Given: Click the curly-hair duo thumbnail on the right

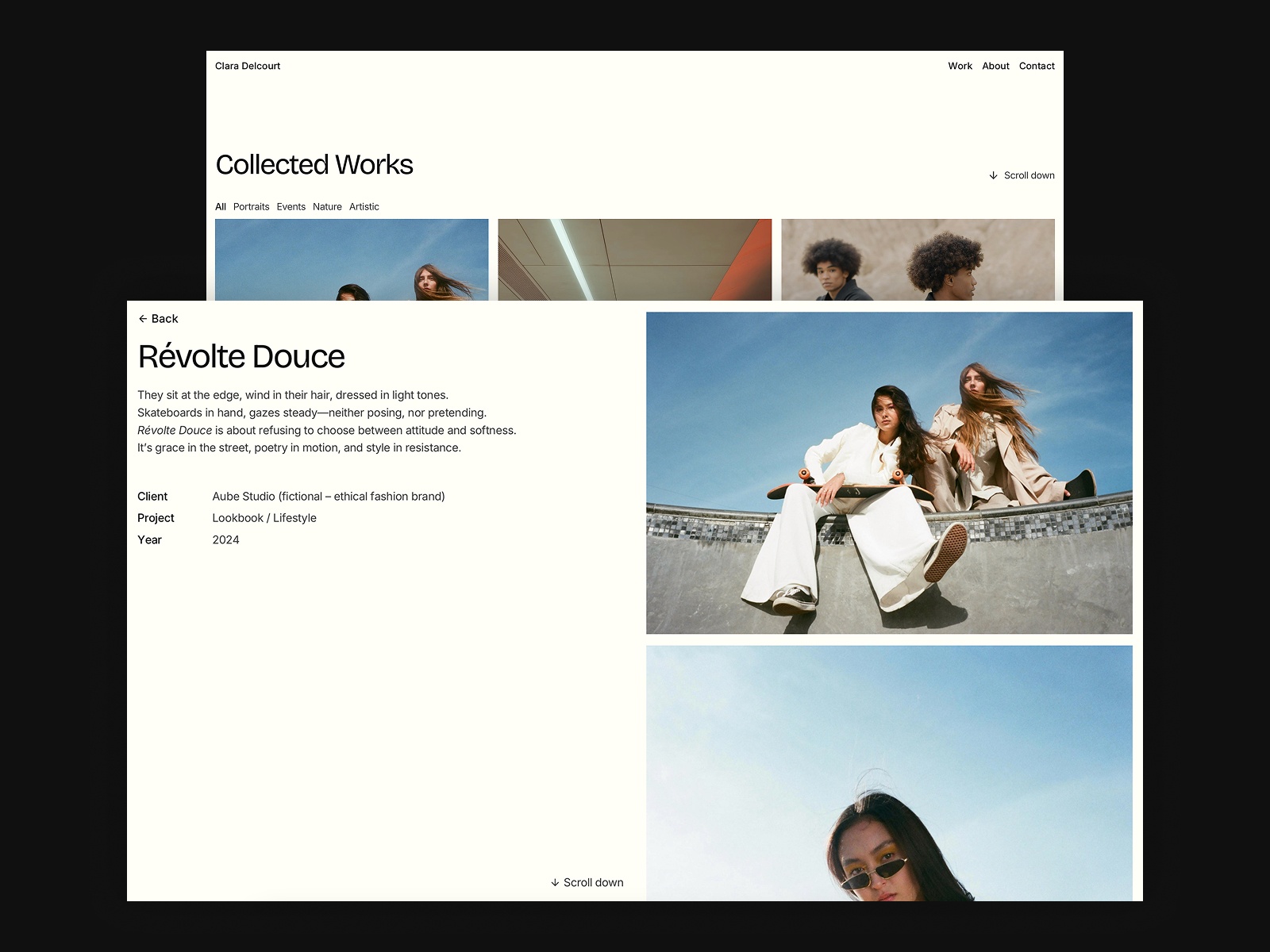Looking at the screenshot, I should (x=918, y=260).
